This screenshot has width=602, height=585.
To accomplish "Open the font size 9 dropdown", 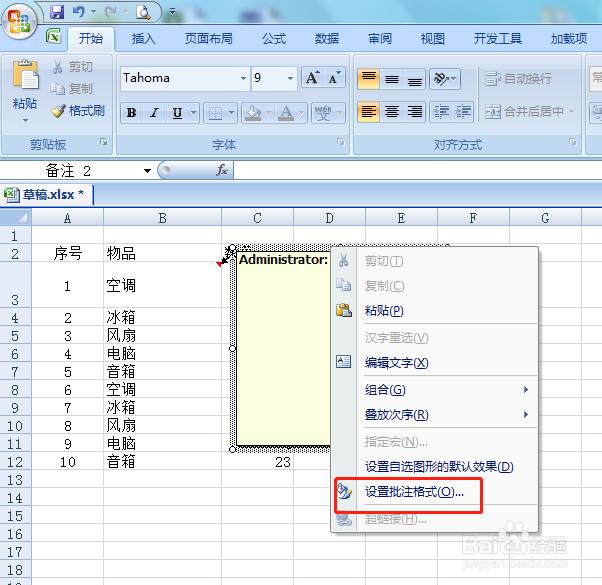I will tap(291, 78).
